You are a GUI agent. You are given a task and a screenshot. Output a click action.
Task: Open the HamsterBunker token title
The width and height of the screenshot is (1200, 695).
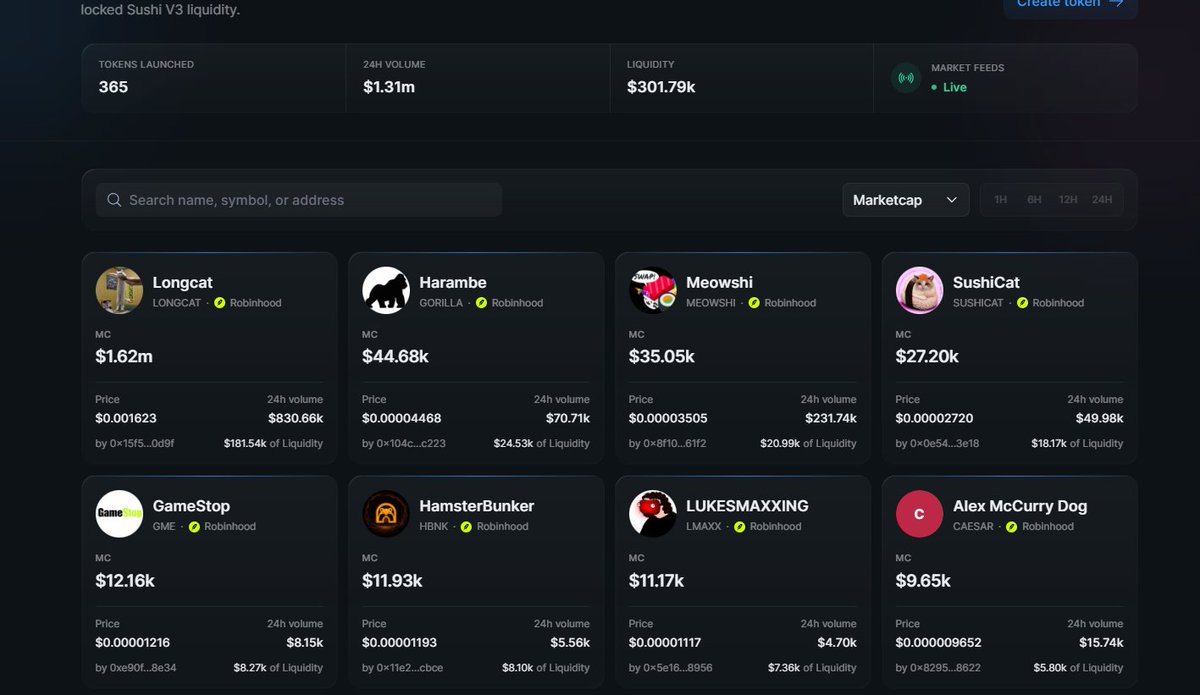(x=477, y=506)
